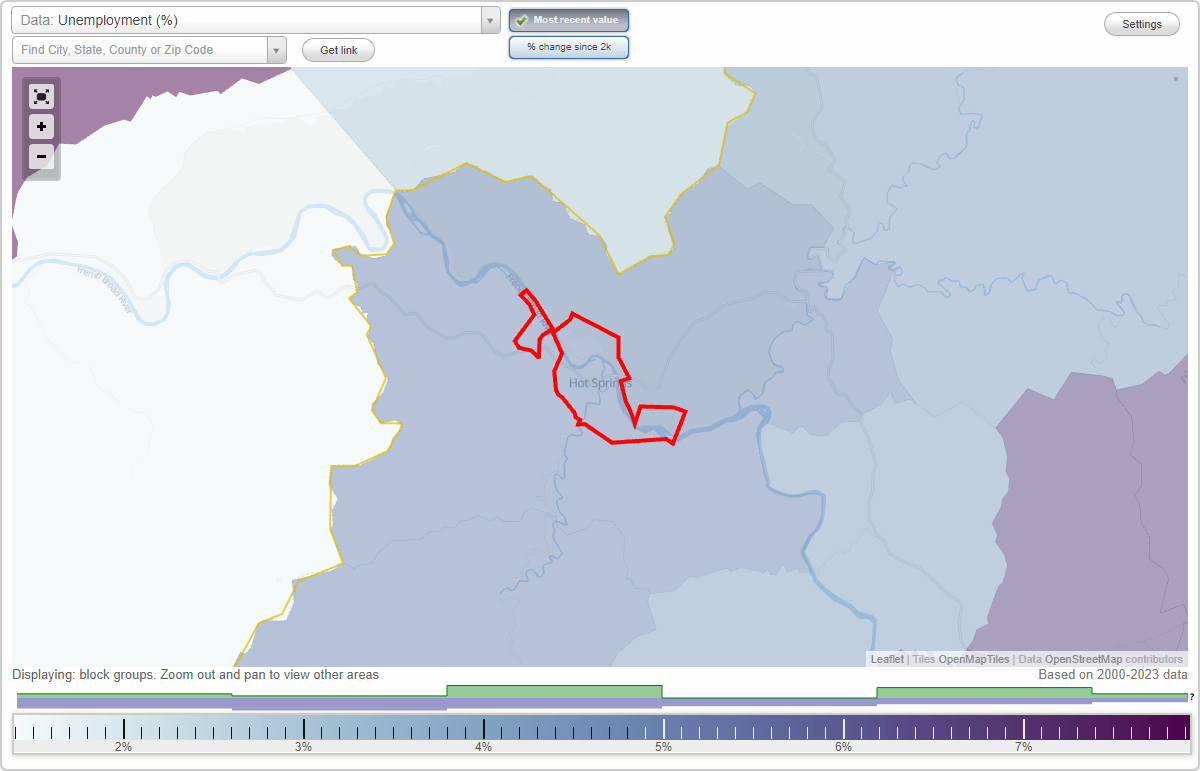Click the Hot Springs label on the map

[x=600, y=382]
